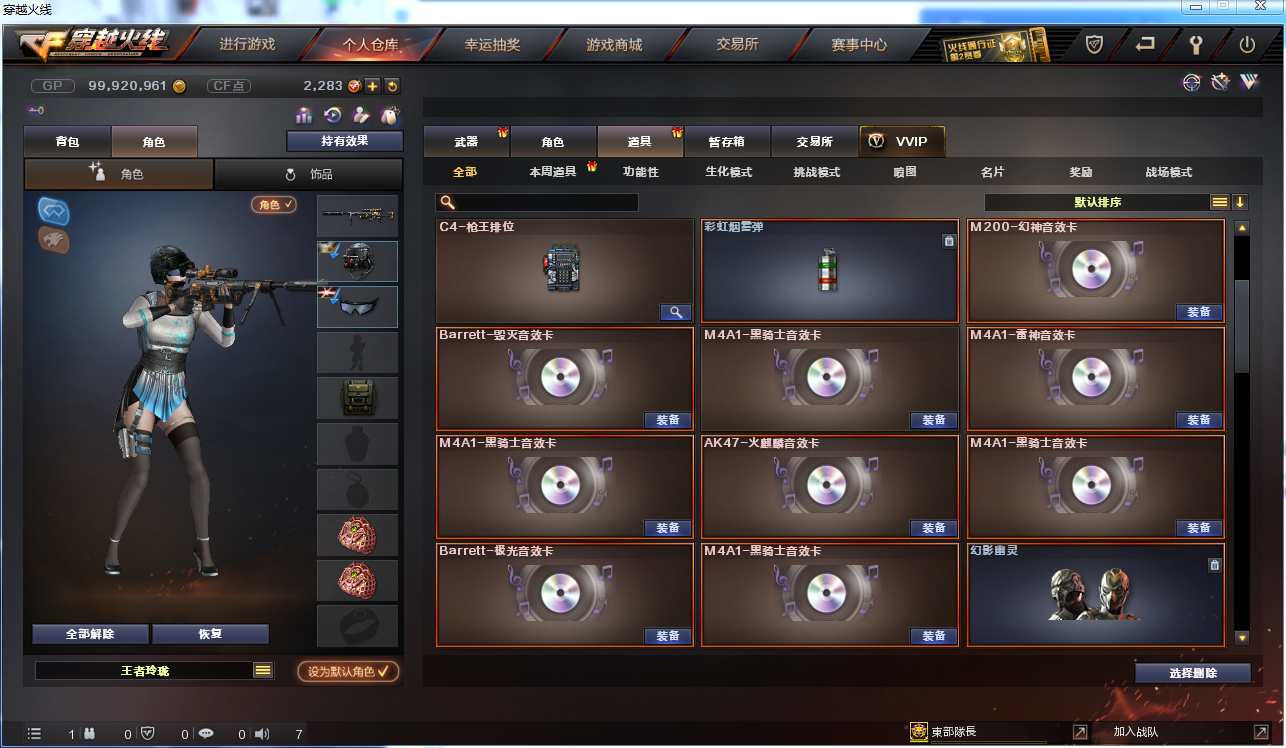Expand the 王者玲珑 character list menu
Image resolution: width=1286 pixels, height=748 pixels.
coord(263,670)
